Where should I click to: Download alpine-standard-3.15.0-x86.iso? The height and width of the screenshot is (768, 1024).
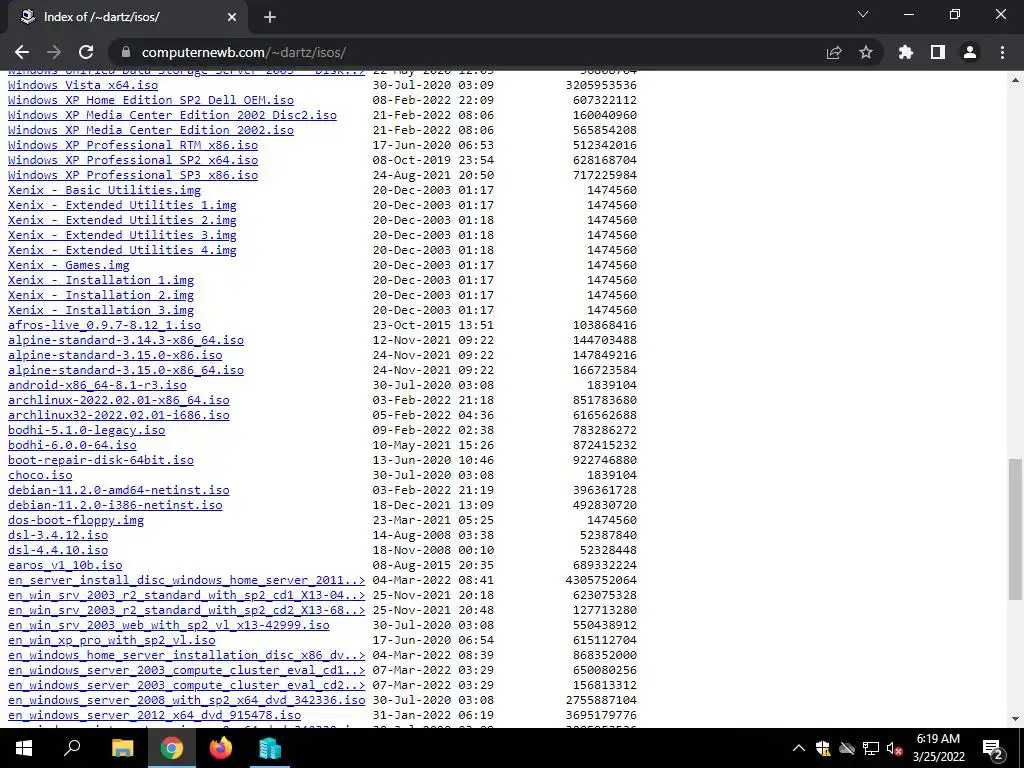click(115, 355)
